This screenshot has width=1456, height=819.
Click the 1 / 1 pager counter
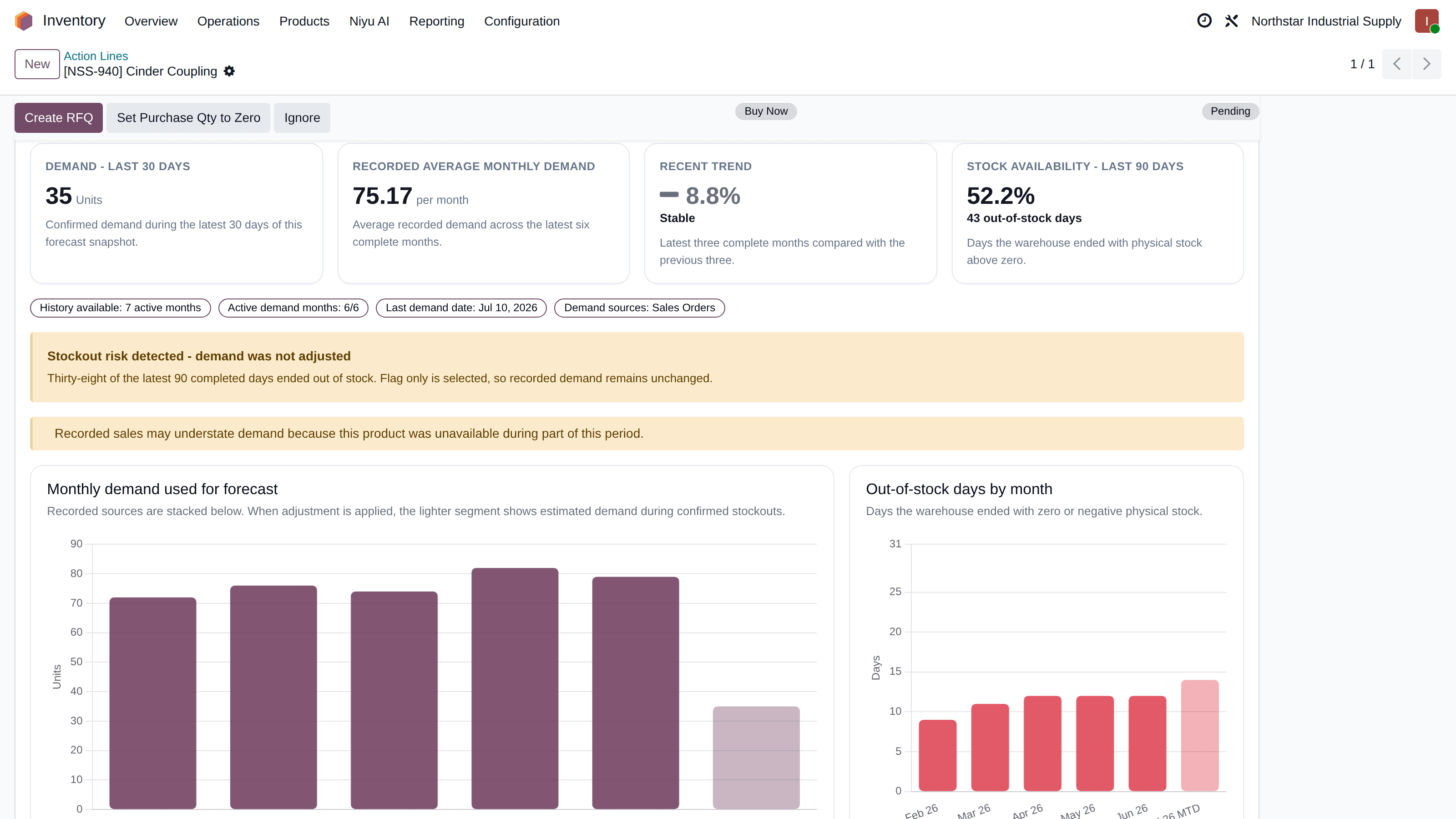[1362, 64]
